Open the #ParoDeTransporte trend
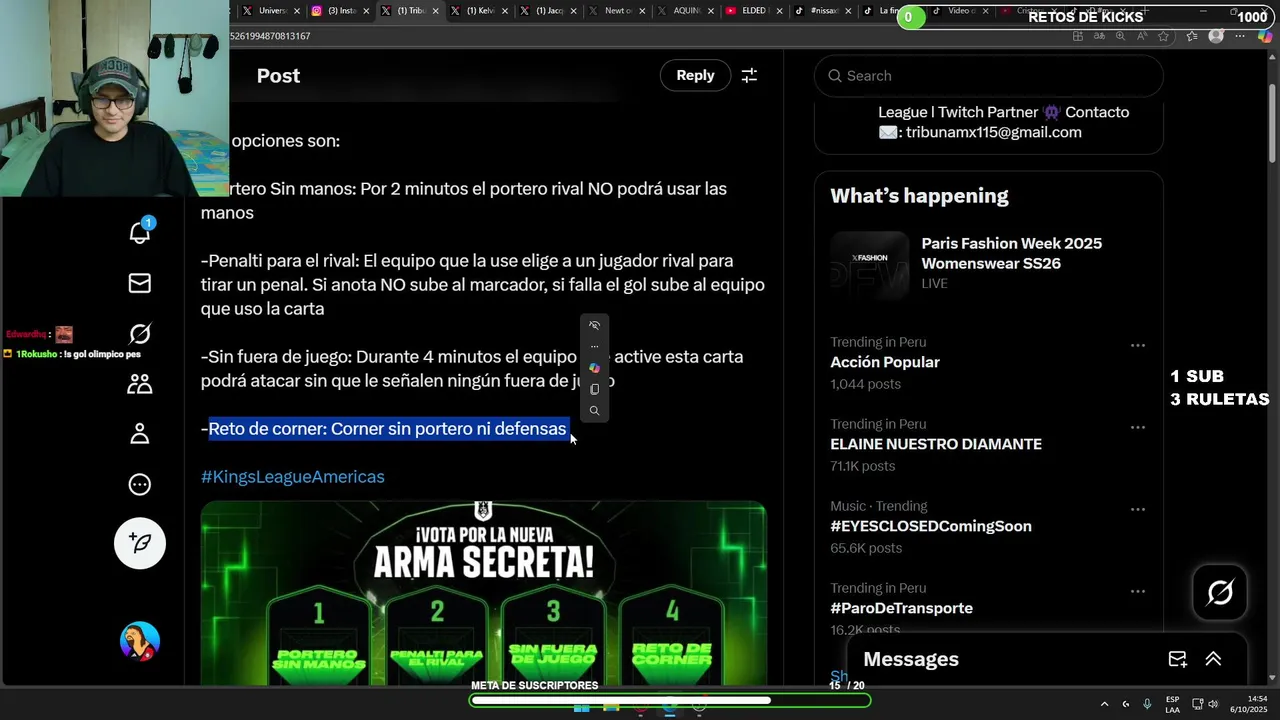 point(901,608)
